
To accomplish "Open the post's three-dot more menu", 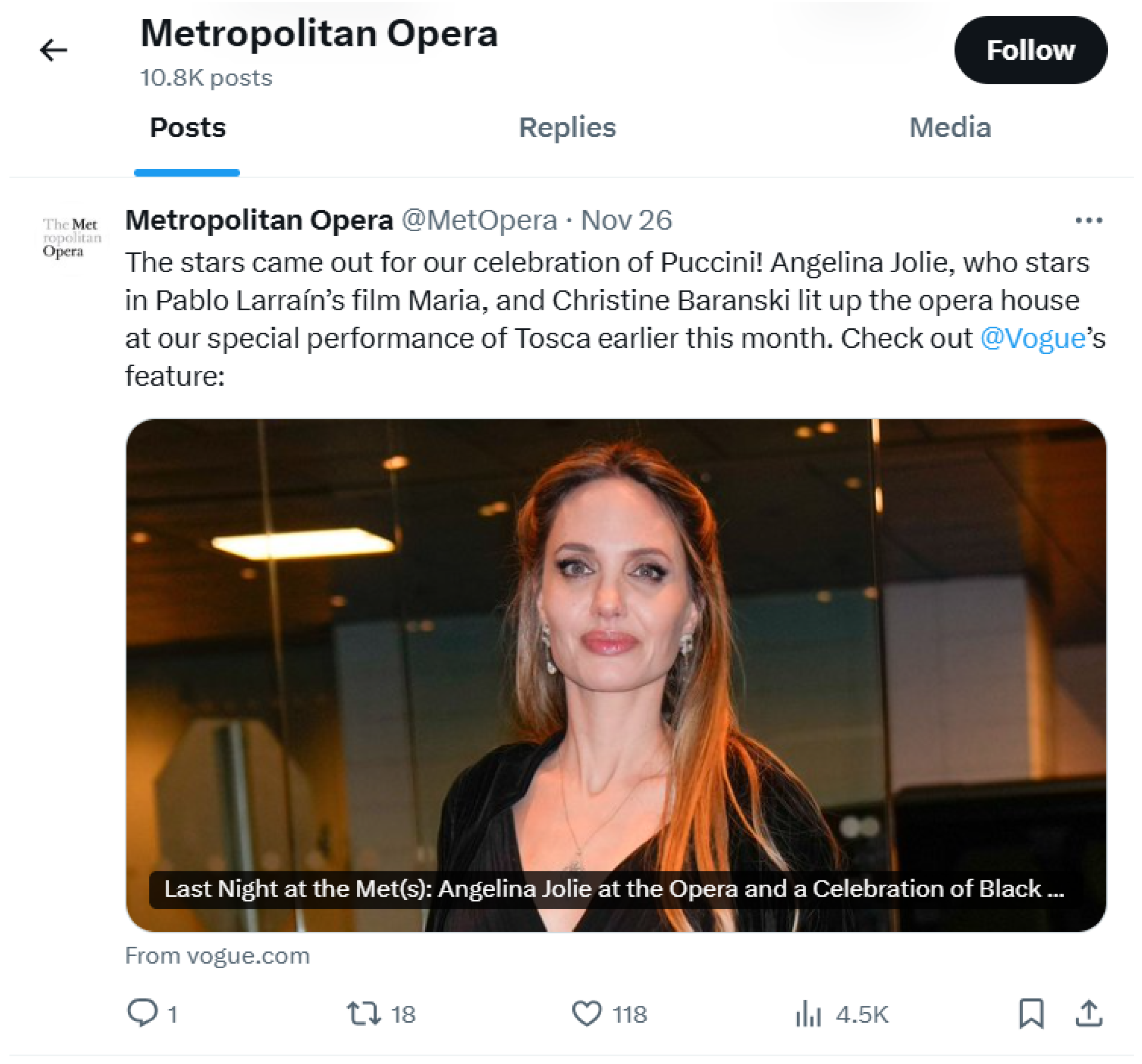I will click(x=1088, y=220).
